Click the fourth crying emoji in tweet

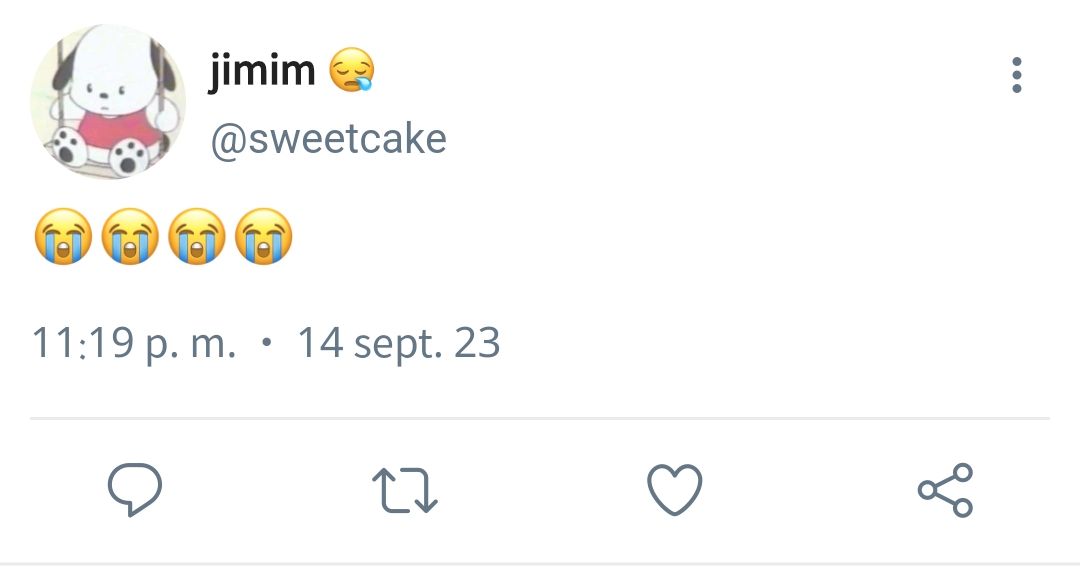[264, 236]
